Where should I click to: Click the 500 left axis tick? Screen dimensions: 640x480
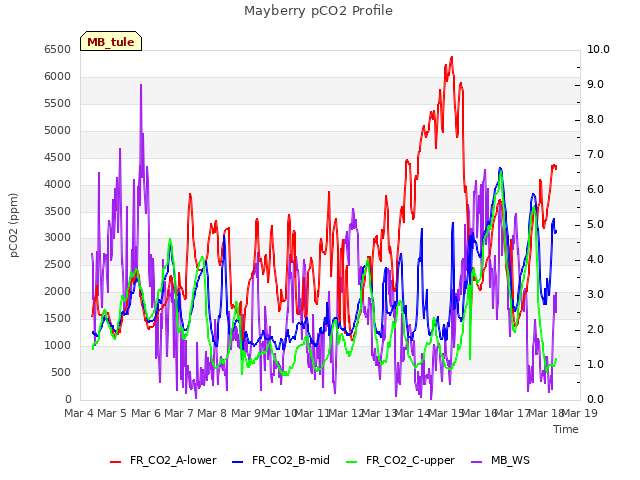click(61, 372)
